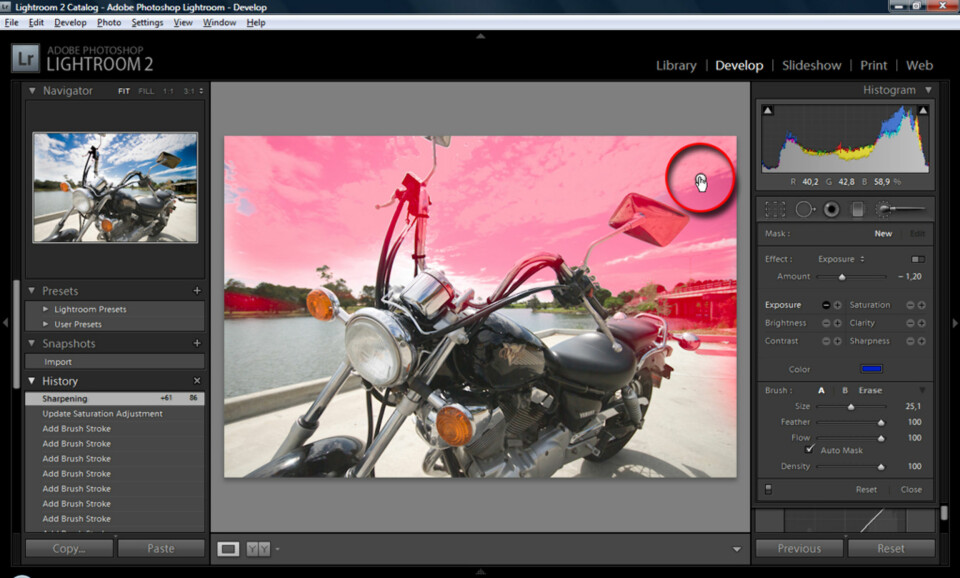Select the Graduated Filter tool
960x578 pixels.
coord(858,209)
